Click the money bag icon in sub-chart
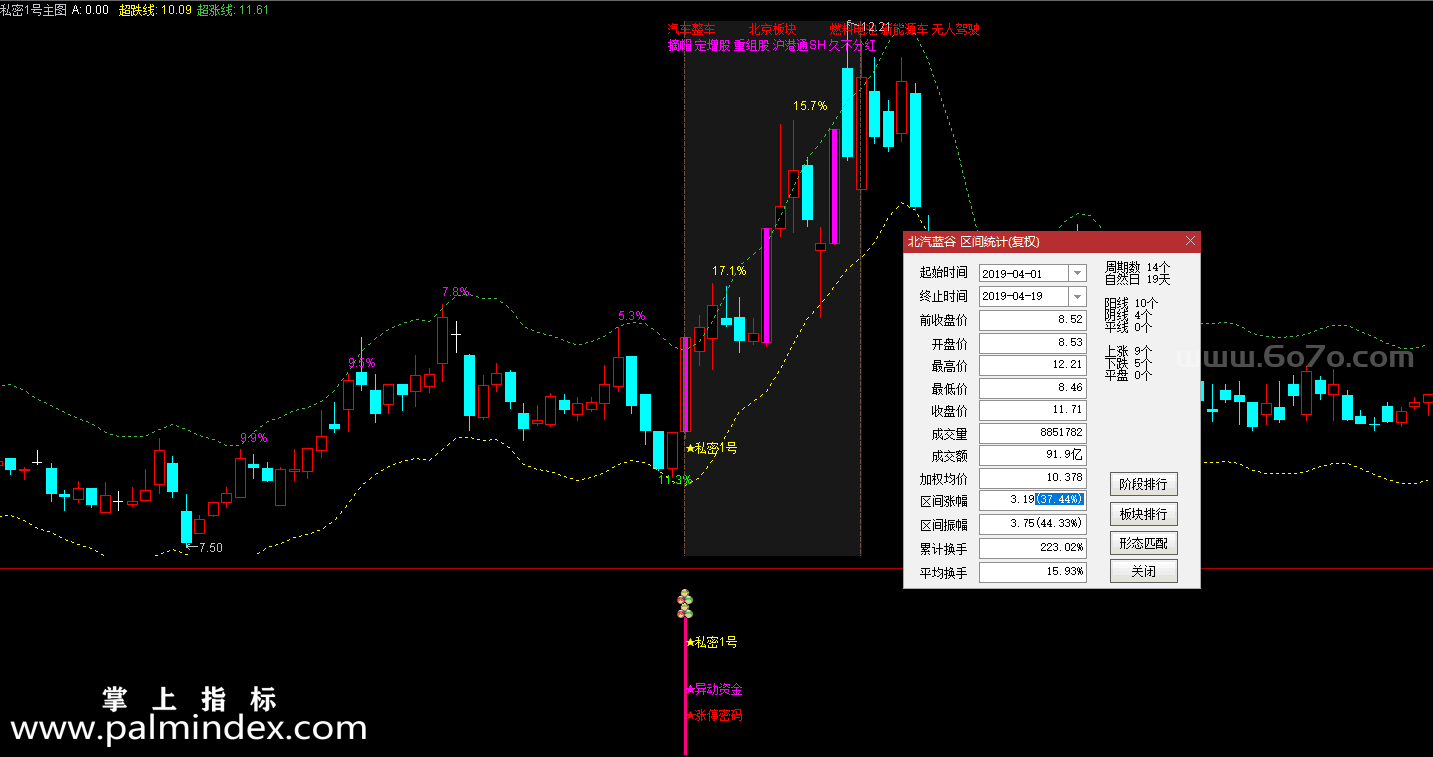The image size is (1433, 757). pyautogui.click(x=685, y=604)
